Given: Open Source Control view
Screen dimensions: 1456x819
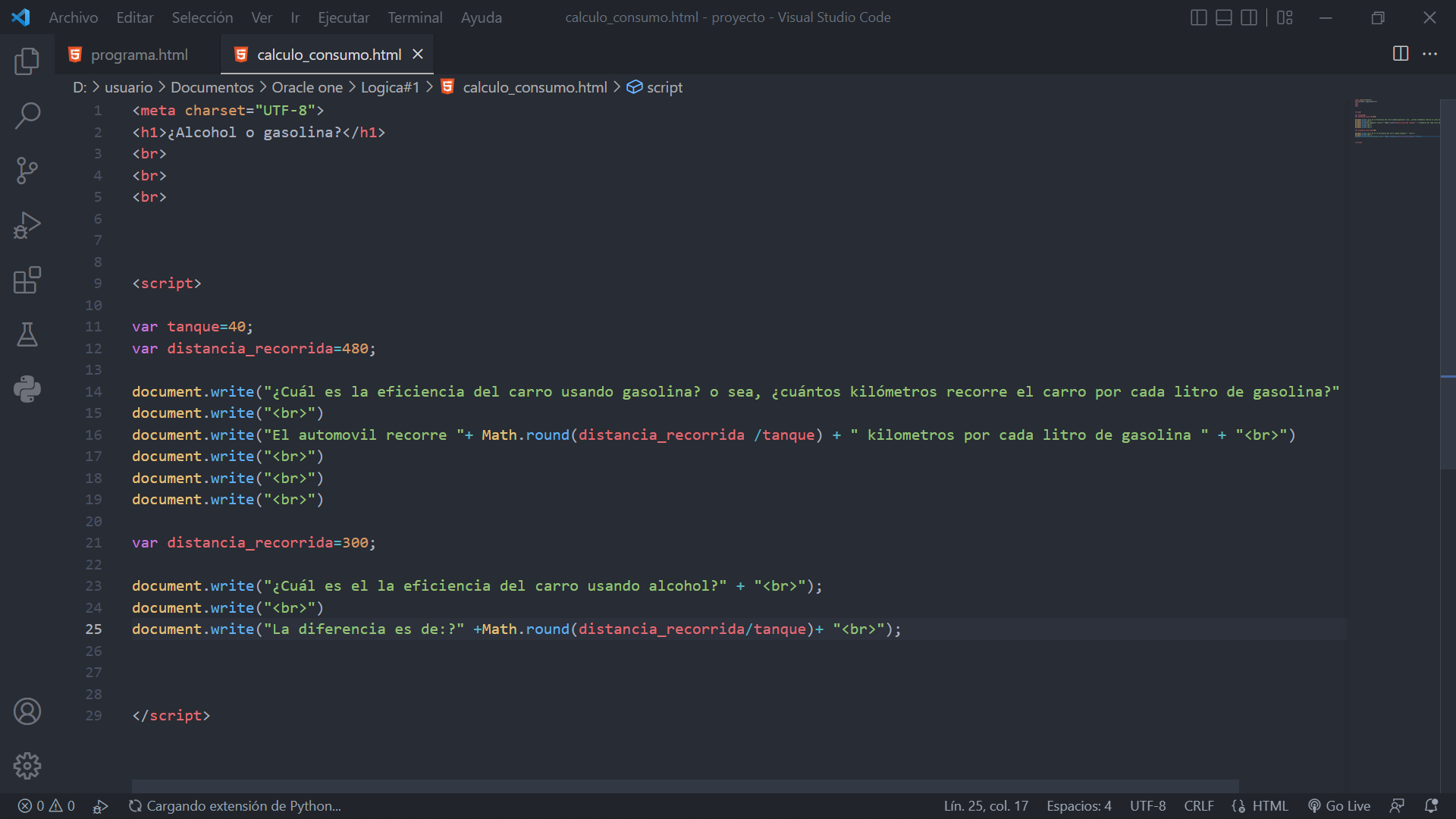Looking at the screenshot, I should point(27,171).
